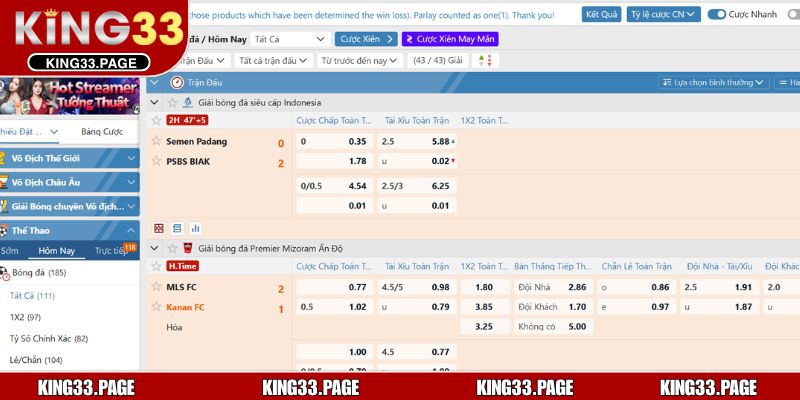
Task: Open the Hot Streamer Tướng Thuật banner
Action: 69,96
